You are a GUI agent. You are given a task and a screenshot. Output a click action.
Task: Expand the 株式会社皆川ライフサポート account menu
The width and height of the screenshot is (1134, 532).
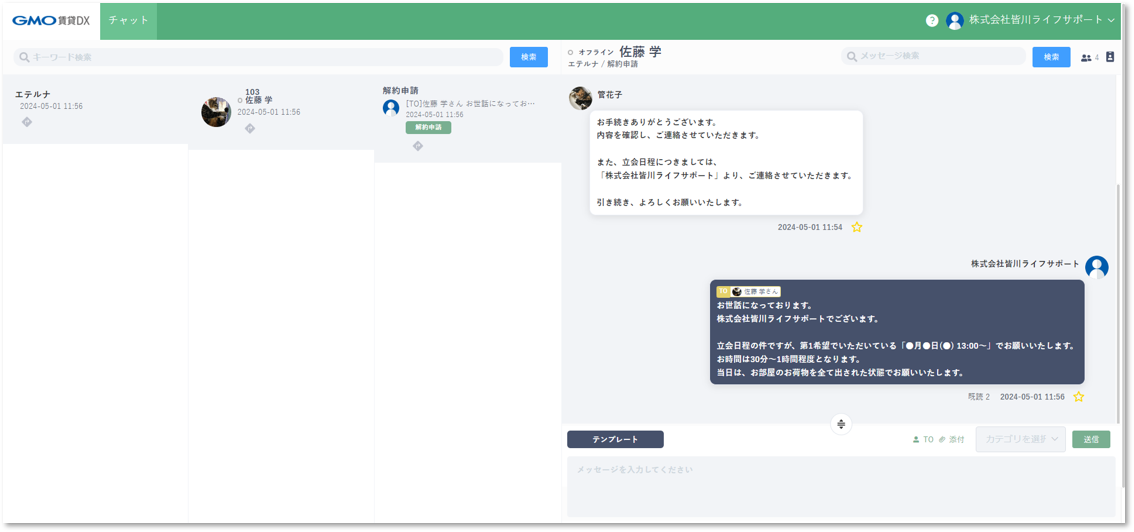coord(1042,20)
